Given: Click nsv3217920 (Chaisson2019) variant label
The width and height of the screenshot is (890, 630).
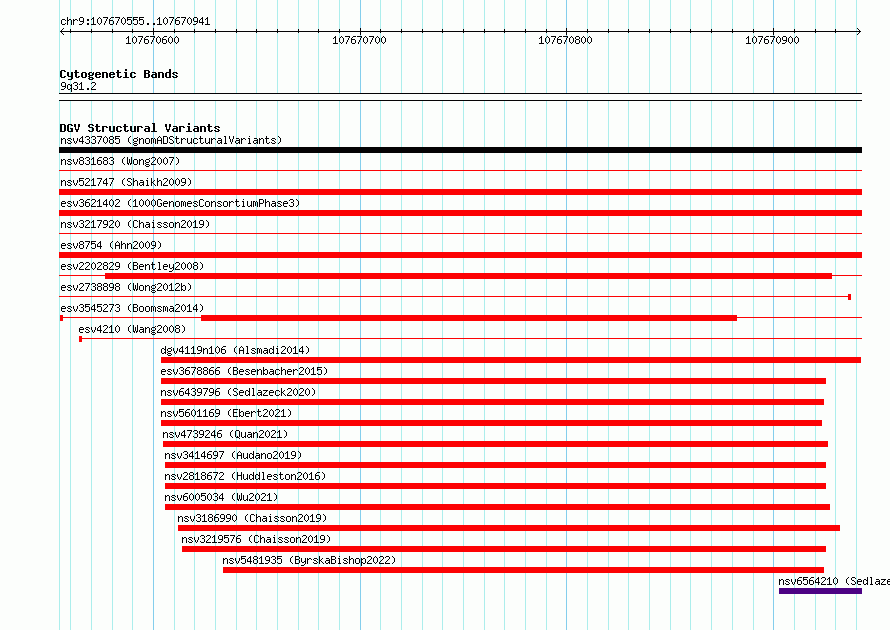Looking at the screenshot, I should (x=135, y=224).
